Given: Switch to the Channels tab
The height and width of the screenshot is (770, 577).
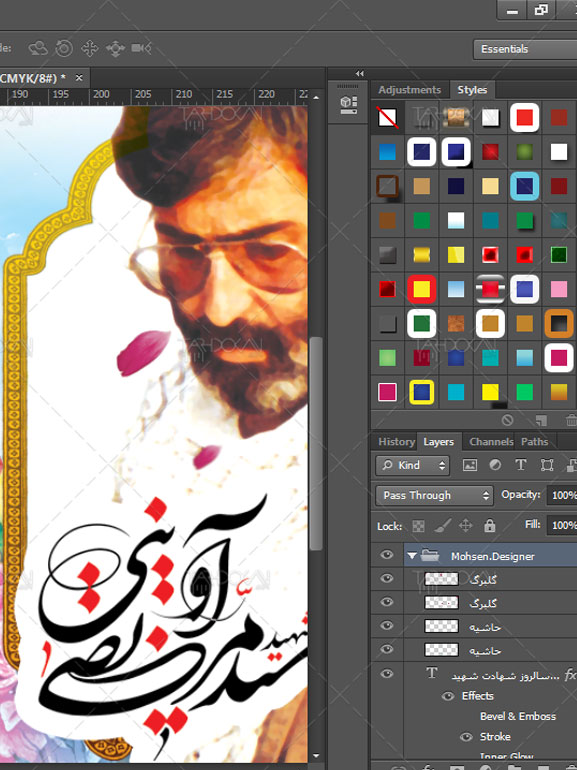Looking at the screenshot, I should (x=491, y=441).
